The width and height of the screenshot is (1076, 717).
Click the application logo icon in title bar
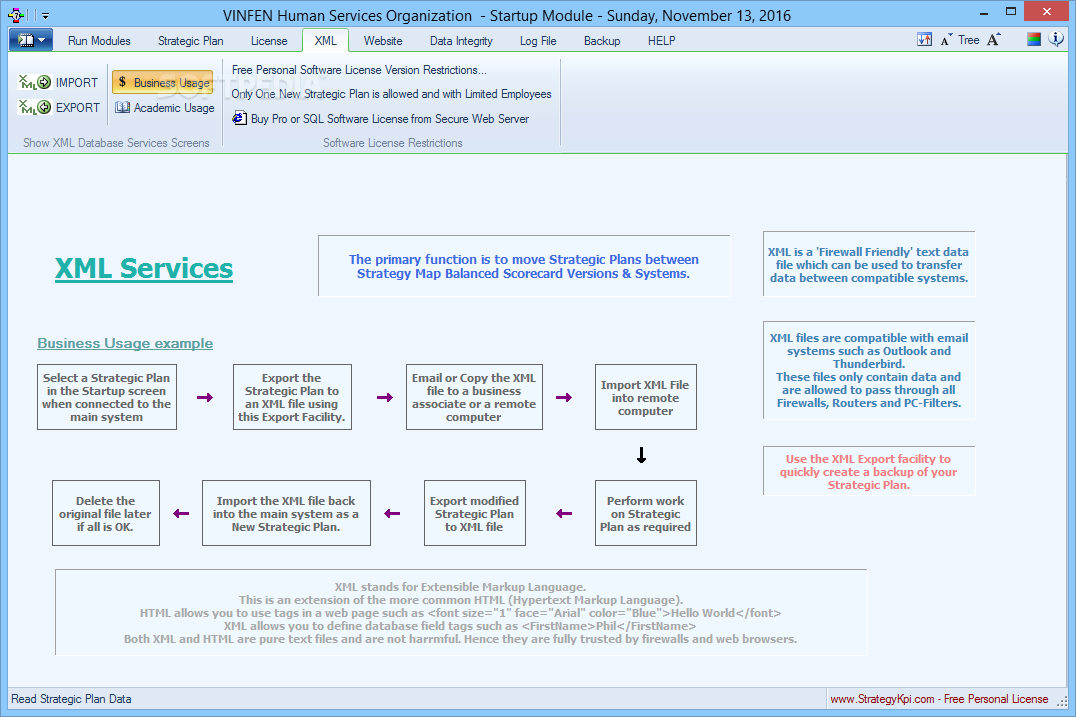[x=16, y=14]
